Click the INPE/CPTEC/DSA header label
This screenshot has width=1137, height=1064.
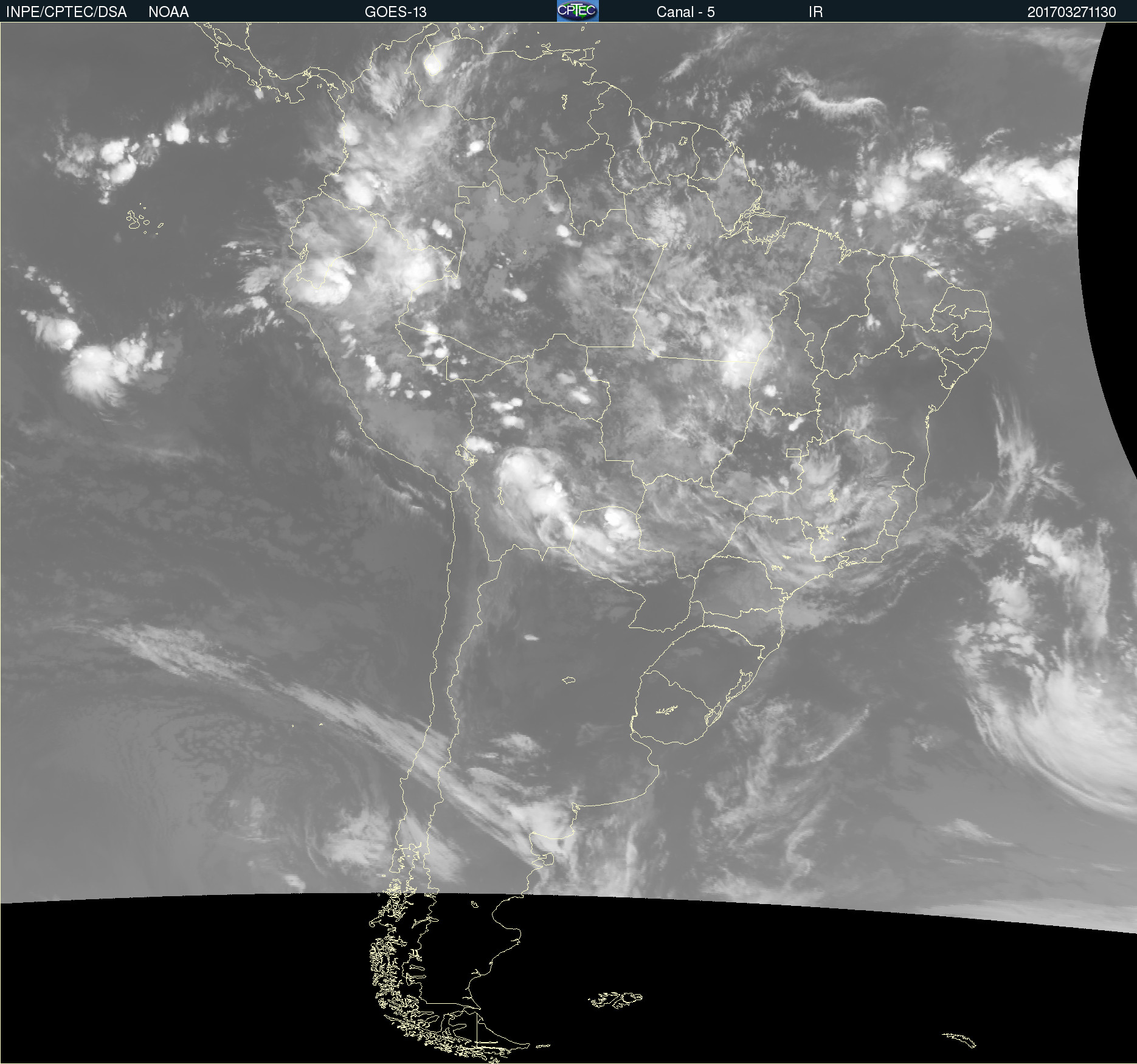[x=66, y=12]
